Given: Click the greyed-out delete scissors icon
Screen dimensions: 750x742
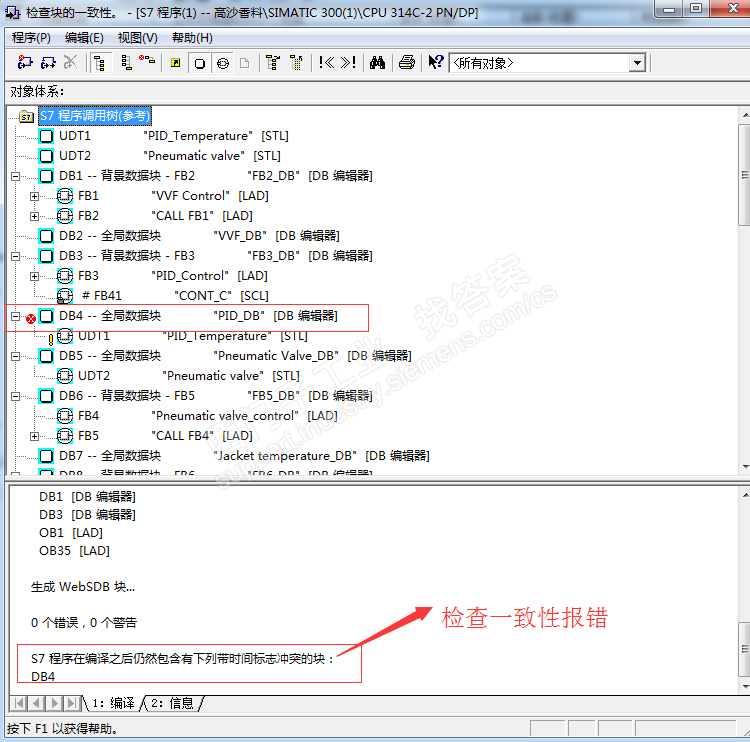Looking at the screenshot, I should coord(70,63).
